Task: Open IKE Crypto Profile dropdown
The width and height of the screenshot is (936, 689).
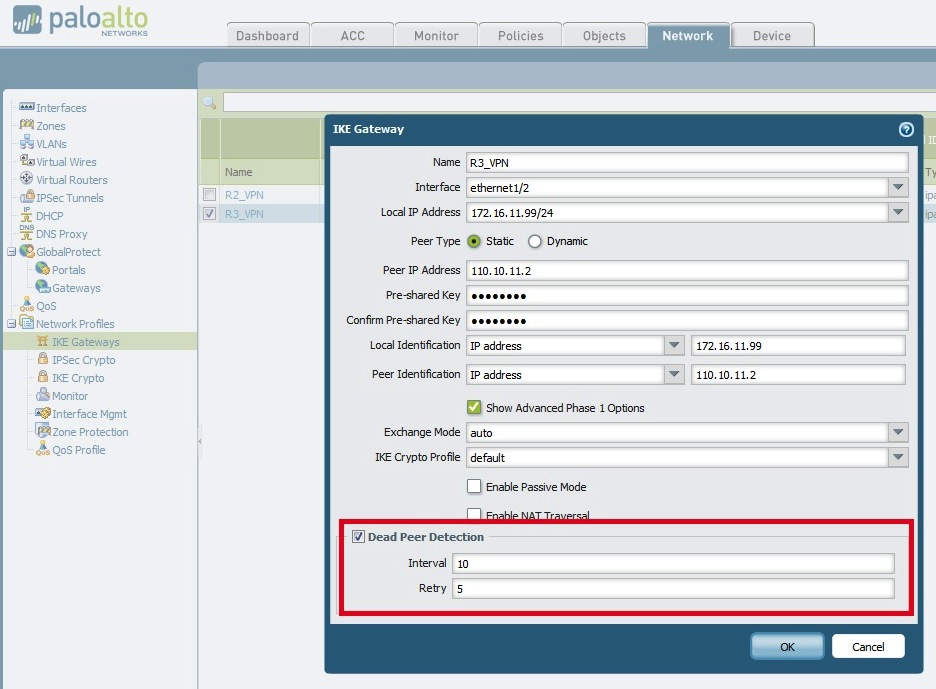Action: click(898, 457)
